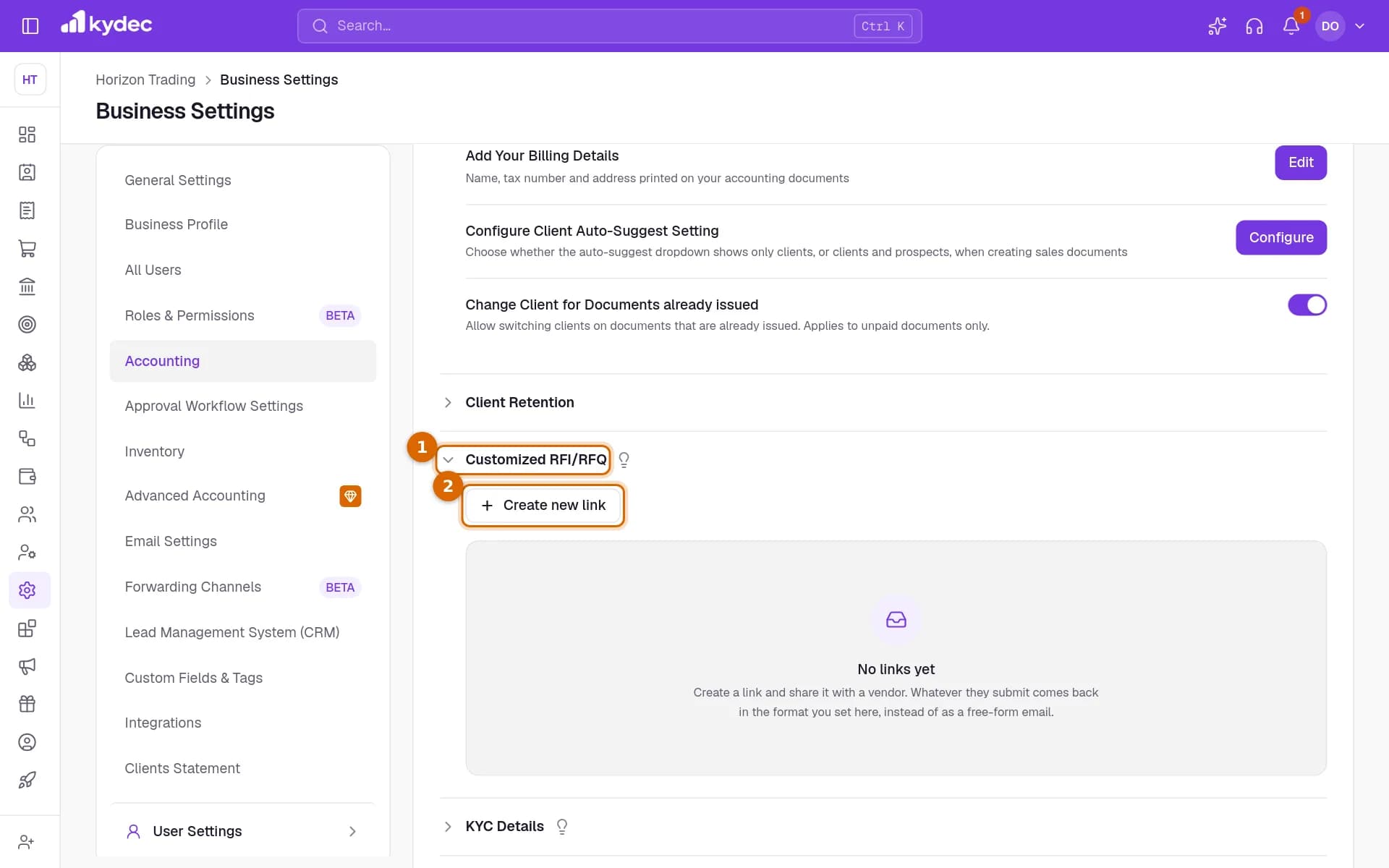Screen dimensions: 1389x868
Task: Expand the Client Retention section
Action: coord(448,402)
